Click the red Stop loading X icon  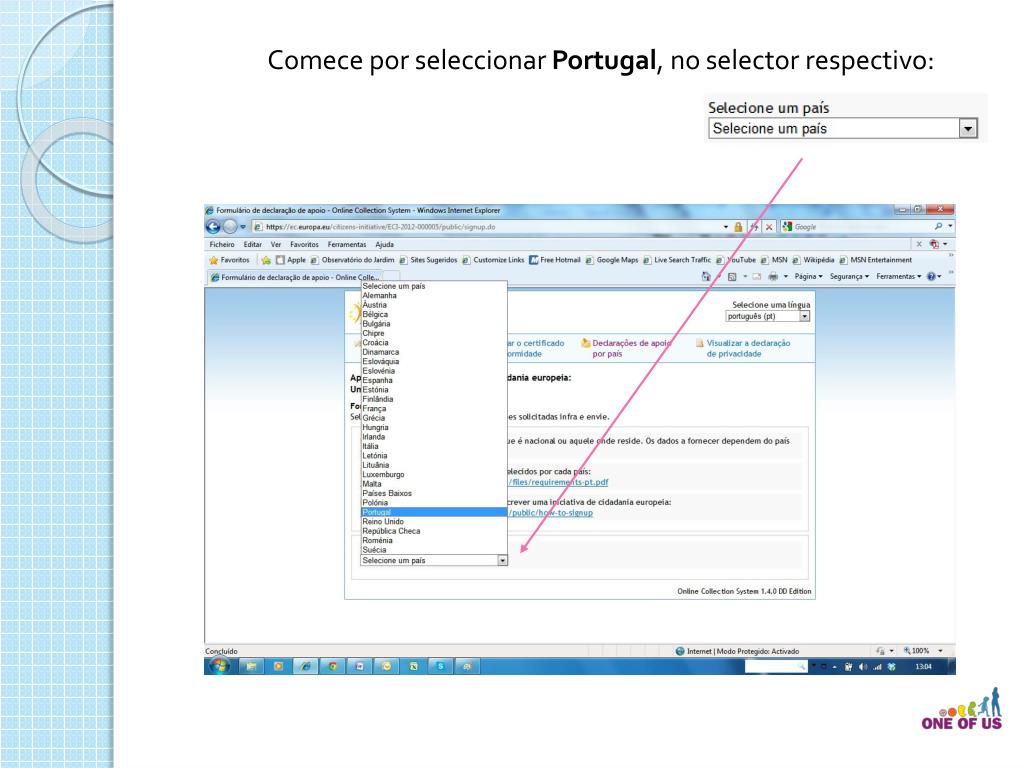coord(769,227)
